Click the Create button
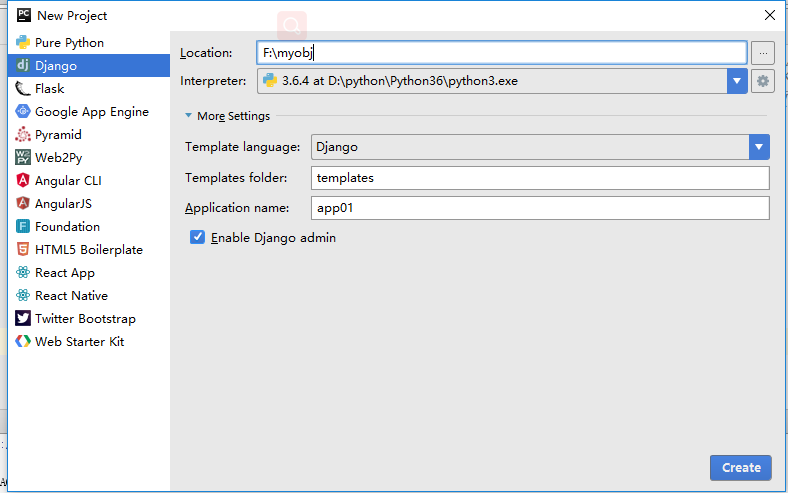This screenshot has width=788, height=493. [741, 467]
